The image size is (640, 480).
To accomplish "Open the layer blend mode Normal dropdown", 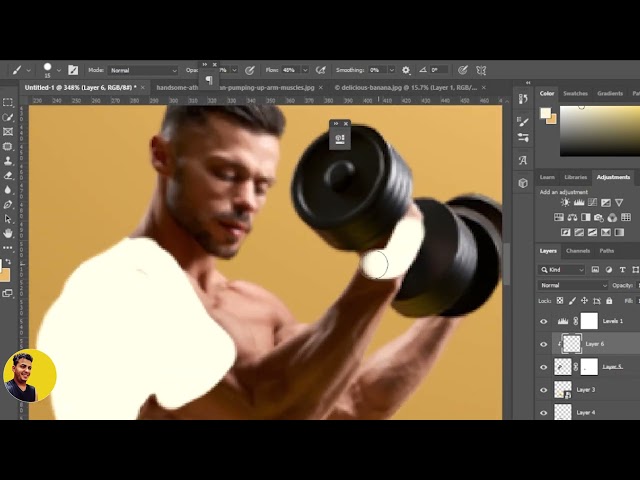I will (573, 285).
